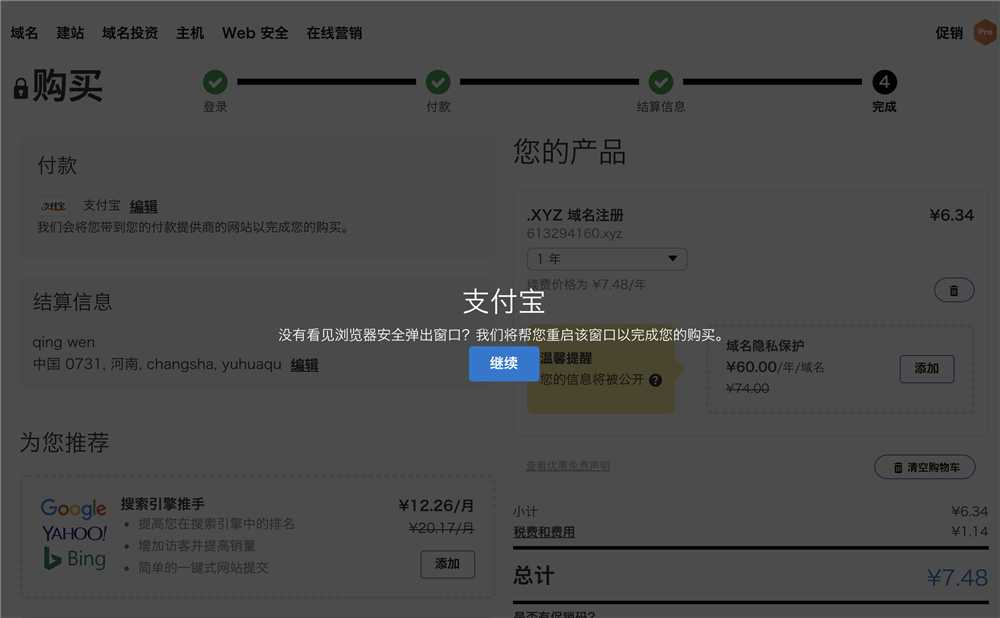Click the 税费和费用 link
The image size is (1000, 618).
click(544, 532)
